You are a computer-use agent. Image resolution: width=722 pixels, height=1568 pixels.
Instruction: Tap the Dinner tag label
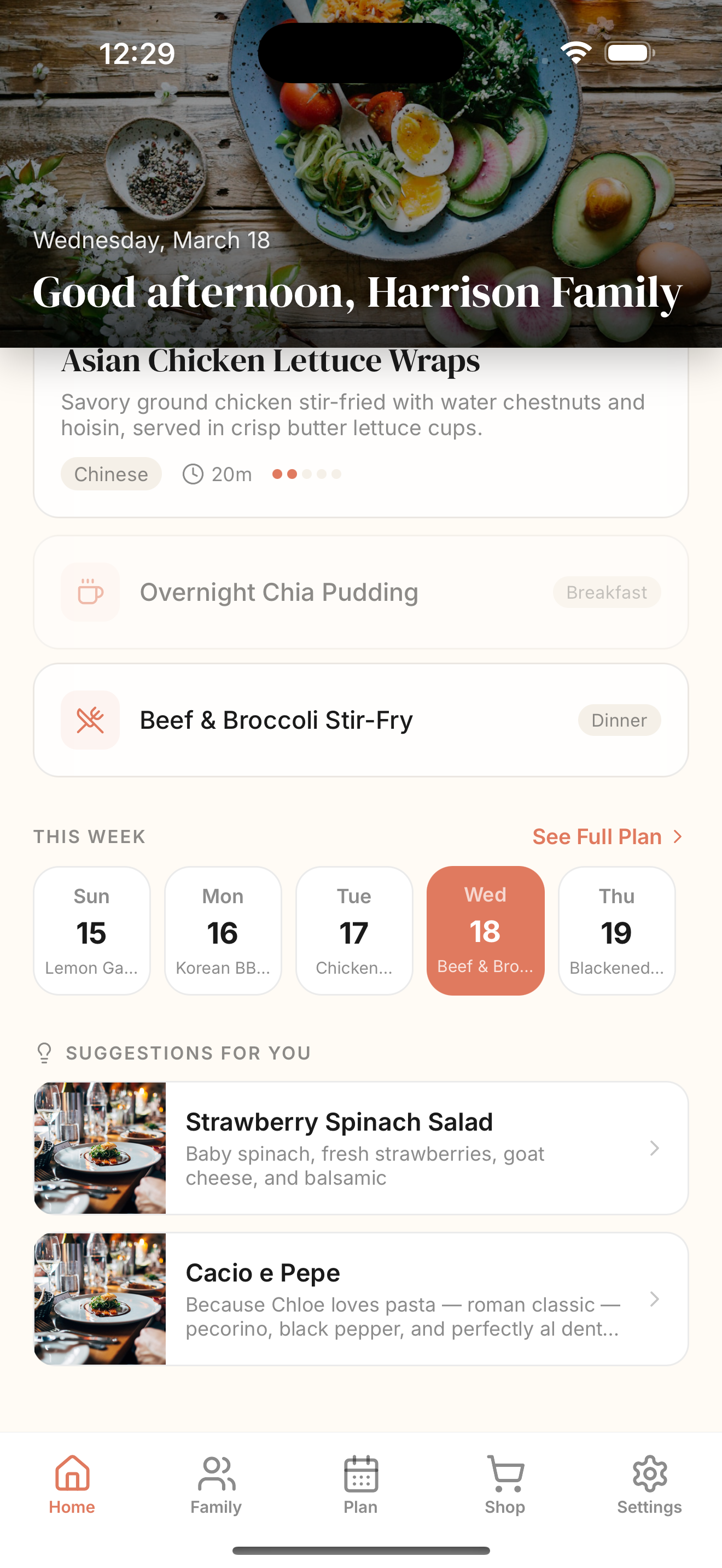[619, 720]
